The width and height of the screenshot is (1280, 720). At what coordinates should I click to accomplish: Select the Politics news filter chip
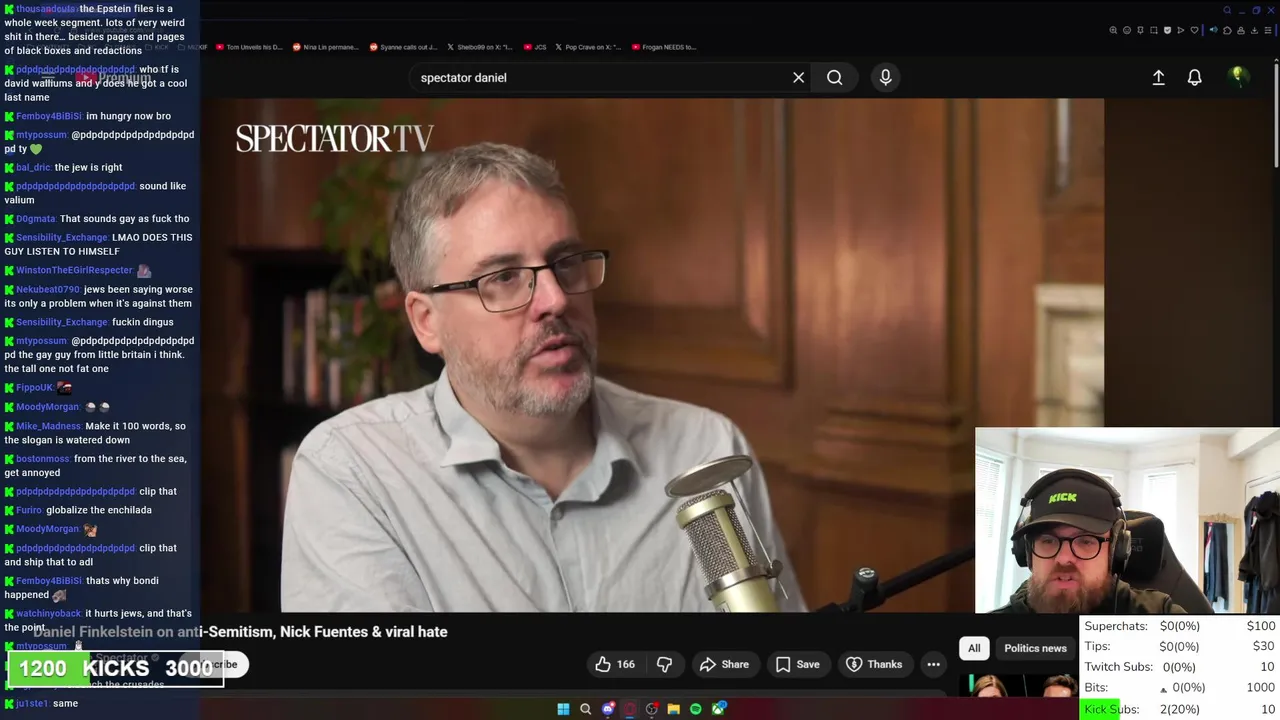1035,648
